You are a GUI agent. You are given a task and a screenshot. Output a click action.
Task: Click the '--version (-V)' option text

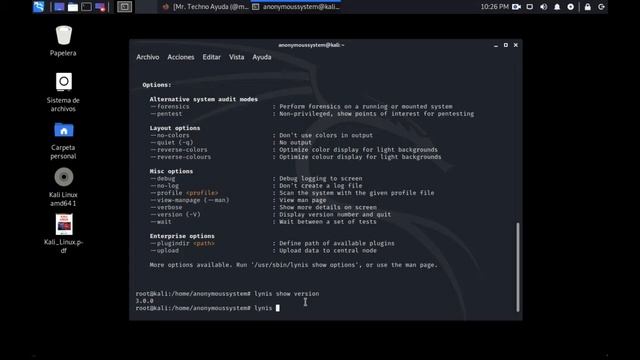pos(175,215)
